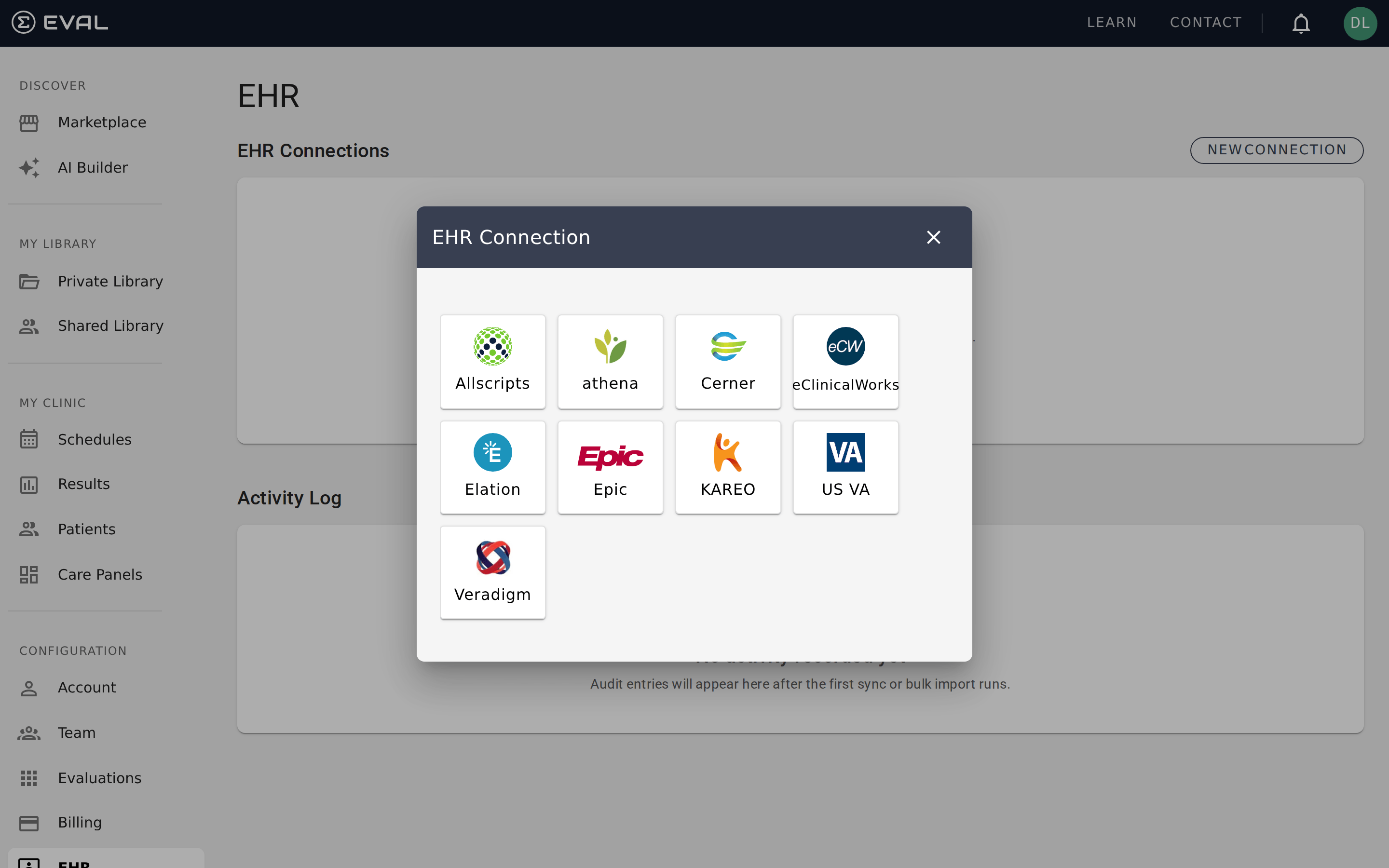The width and height of the screenshot is (1389, 868).
Task: Click the CONTACT link in header
Action: (x=1205, y=23)
